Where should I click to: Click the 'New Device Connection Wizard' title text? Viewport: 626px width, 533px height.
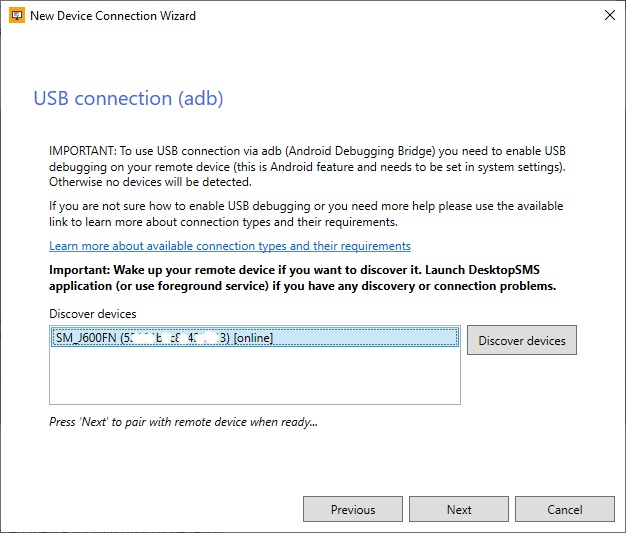(x=113, y=16)
